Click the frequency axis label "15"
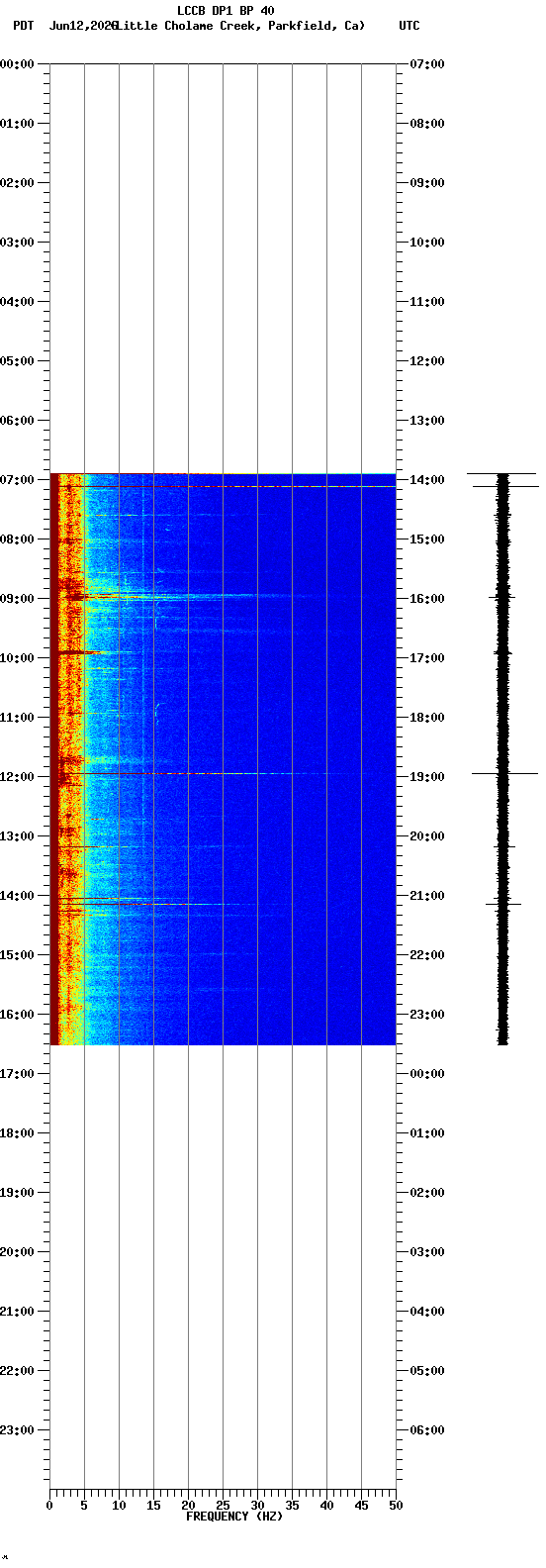Viewport: 546px width, 1568px height. 153,1506
